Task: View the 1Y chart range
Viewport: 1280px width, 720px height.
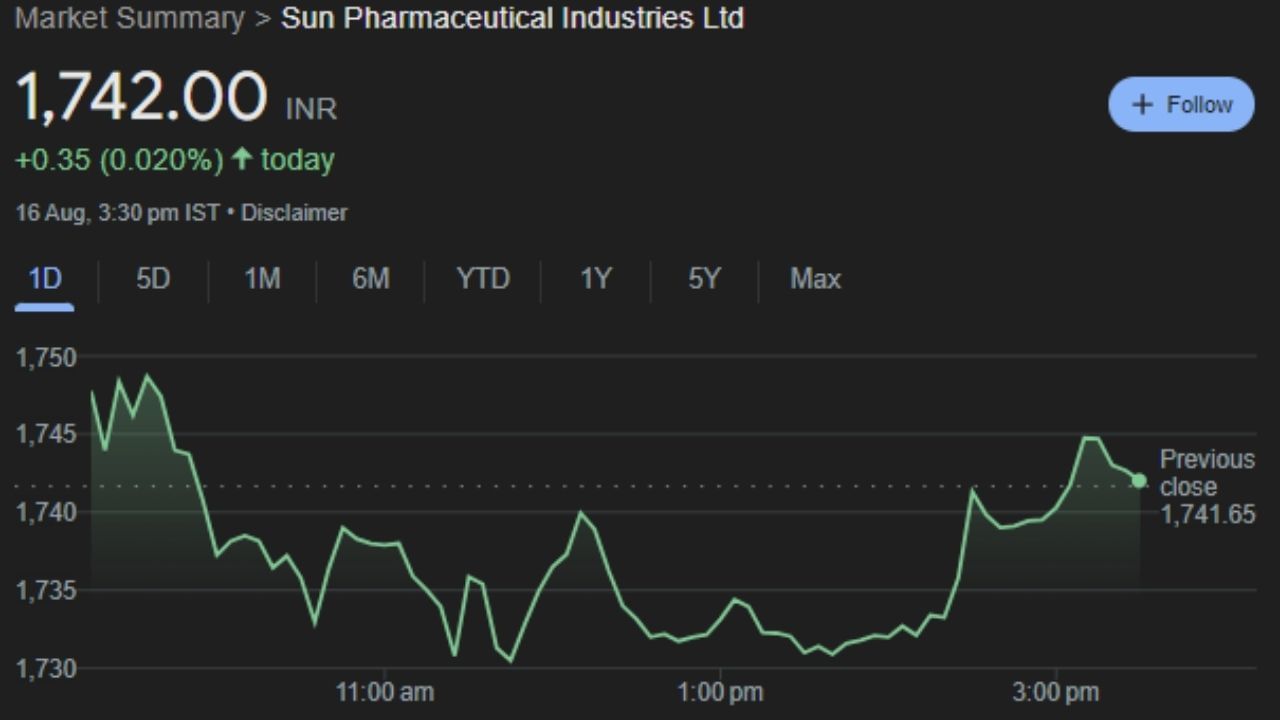Action: 595,279
